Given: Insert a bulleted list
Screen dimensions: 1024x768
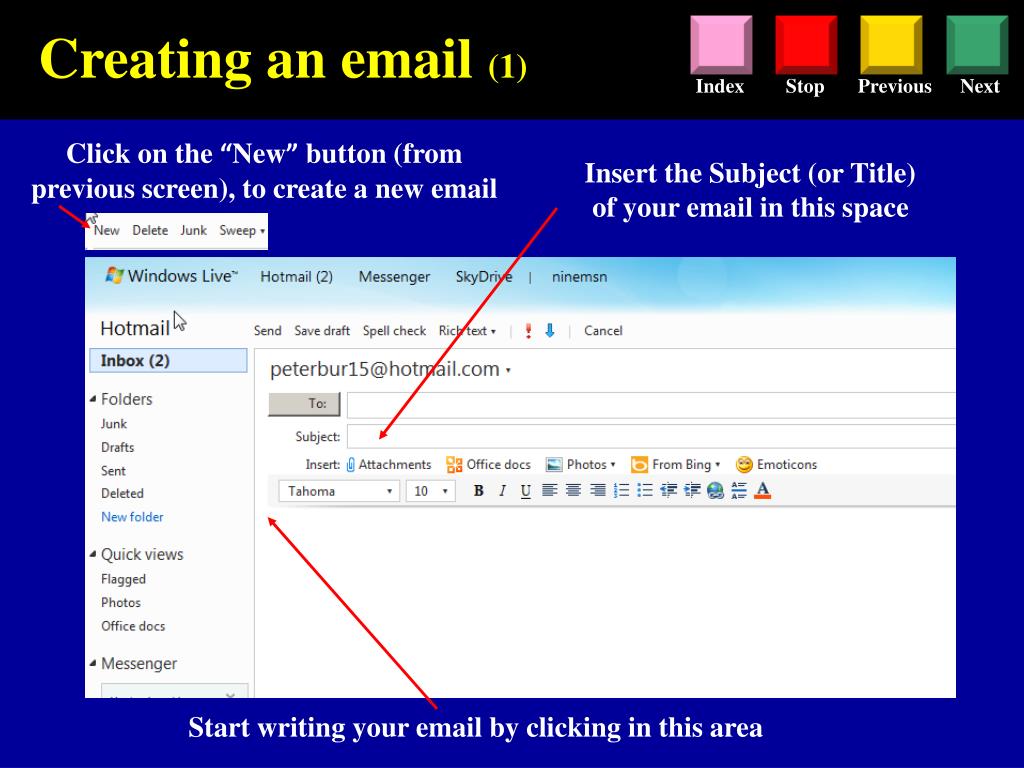Looking at the screenshot, I should [645, 490].
